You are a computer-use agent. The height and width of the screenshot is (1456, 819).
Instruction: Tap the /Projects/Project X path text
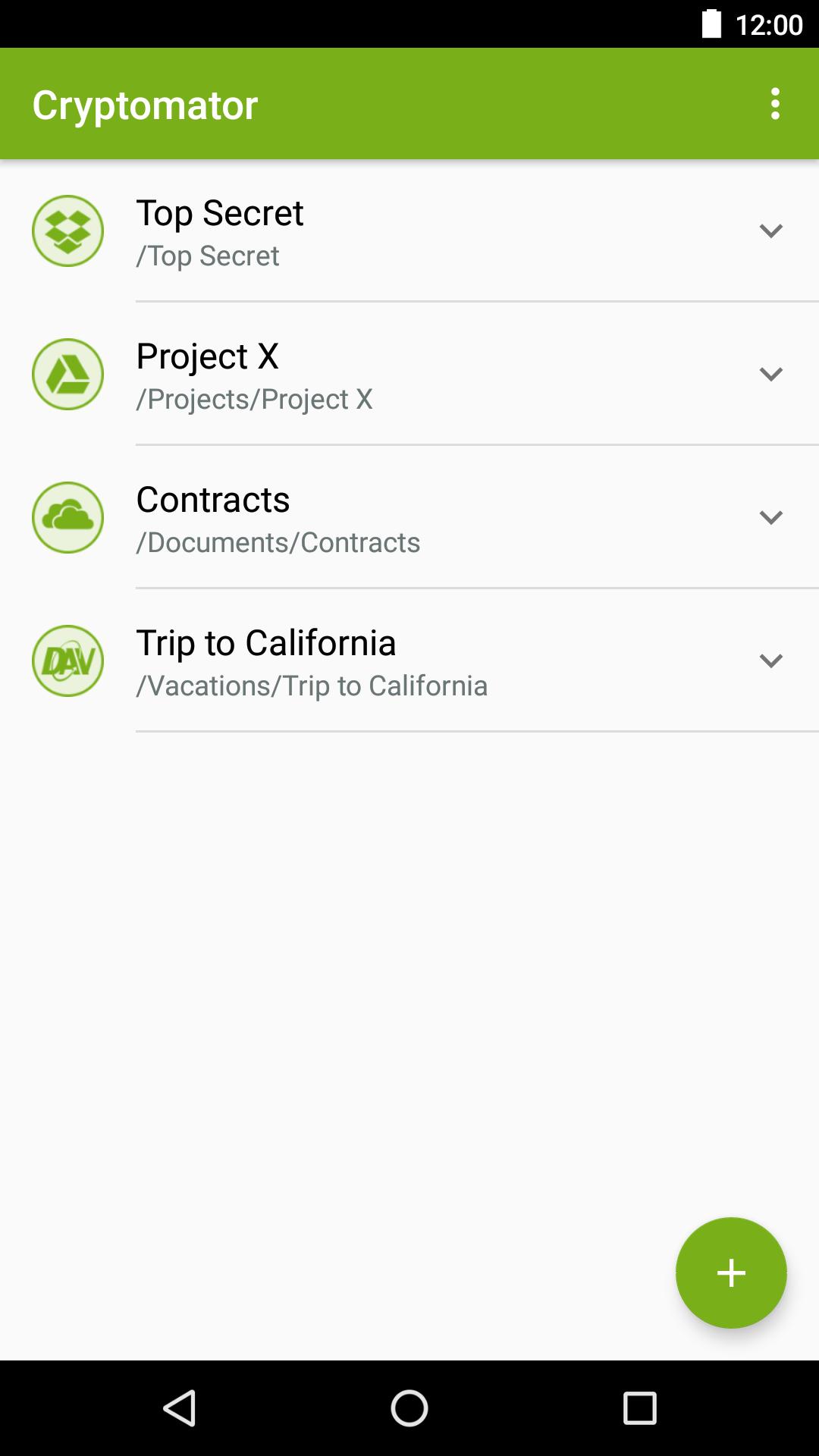pos(254,399)
